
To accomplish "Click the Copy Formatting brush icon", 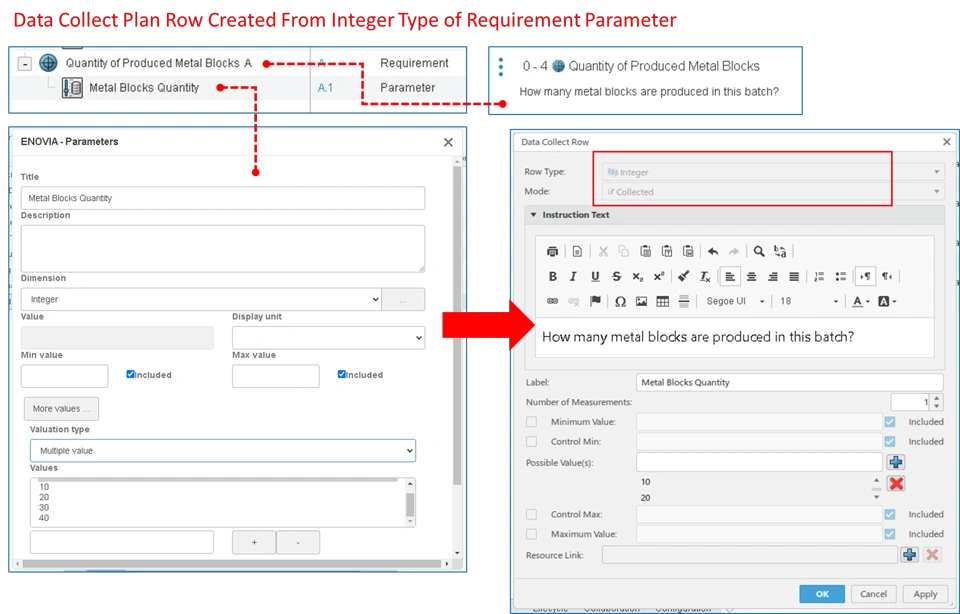I will coord(684,277).
